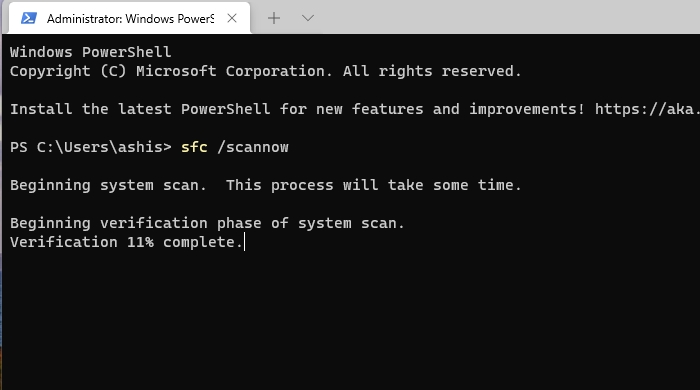This screenshot has height=390, width=700.
Task: Click the 11% progress value
Action: pyautogui.click(x=140, y=242)
